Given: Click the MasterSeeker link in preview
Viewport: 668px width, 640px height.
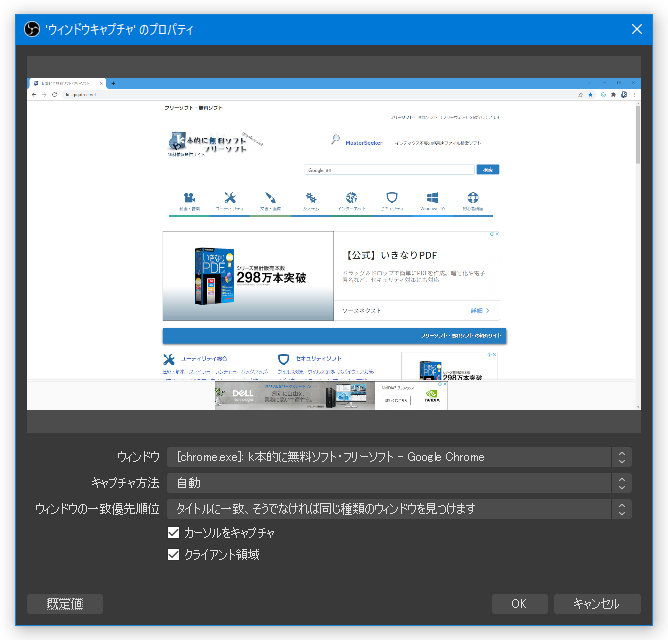Looking at the screenshot, I should [x=364, y=143].
